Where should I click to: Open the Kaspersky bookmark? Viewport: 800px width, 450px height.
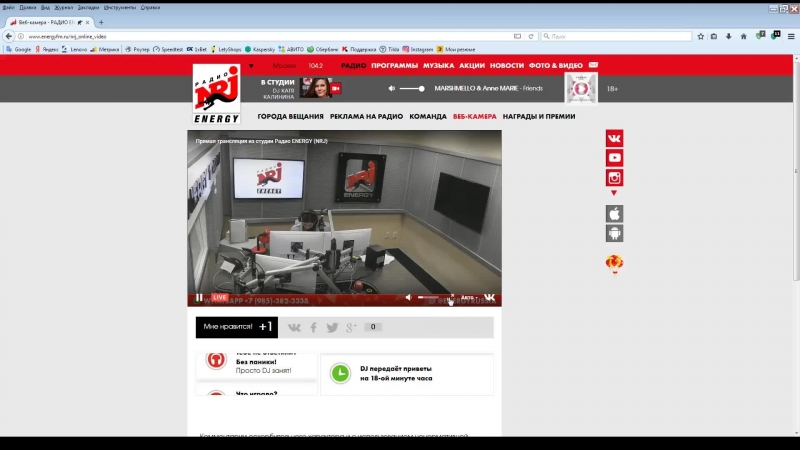click(260, 49)
